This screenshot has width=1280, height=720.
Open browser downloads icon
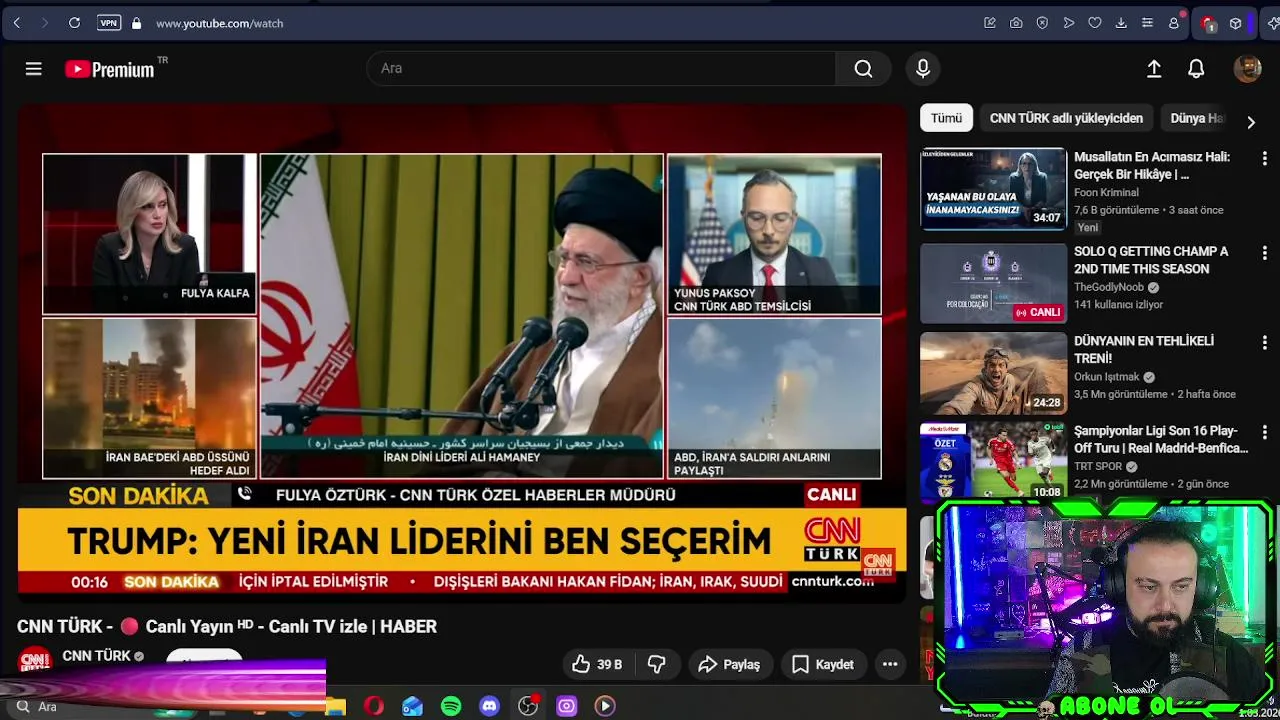point(1121,23)
